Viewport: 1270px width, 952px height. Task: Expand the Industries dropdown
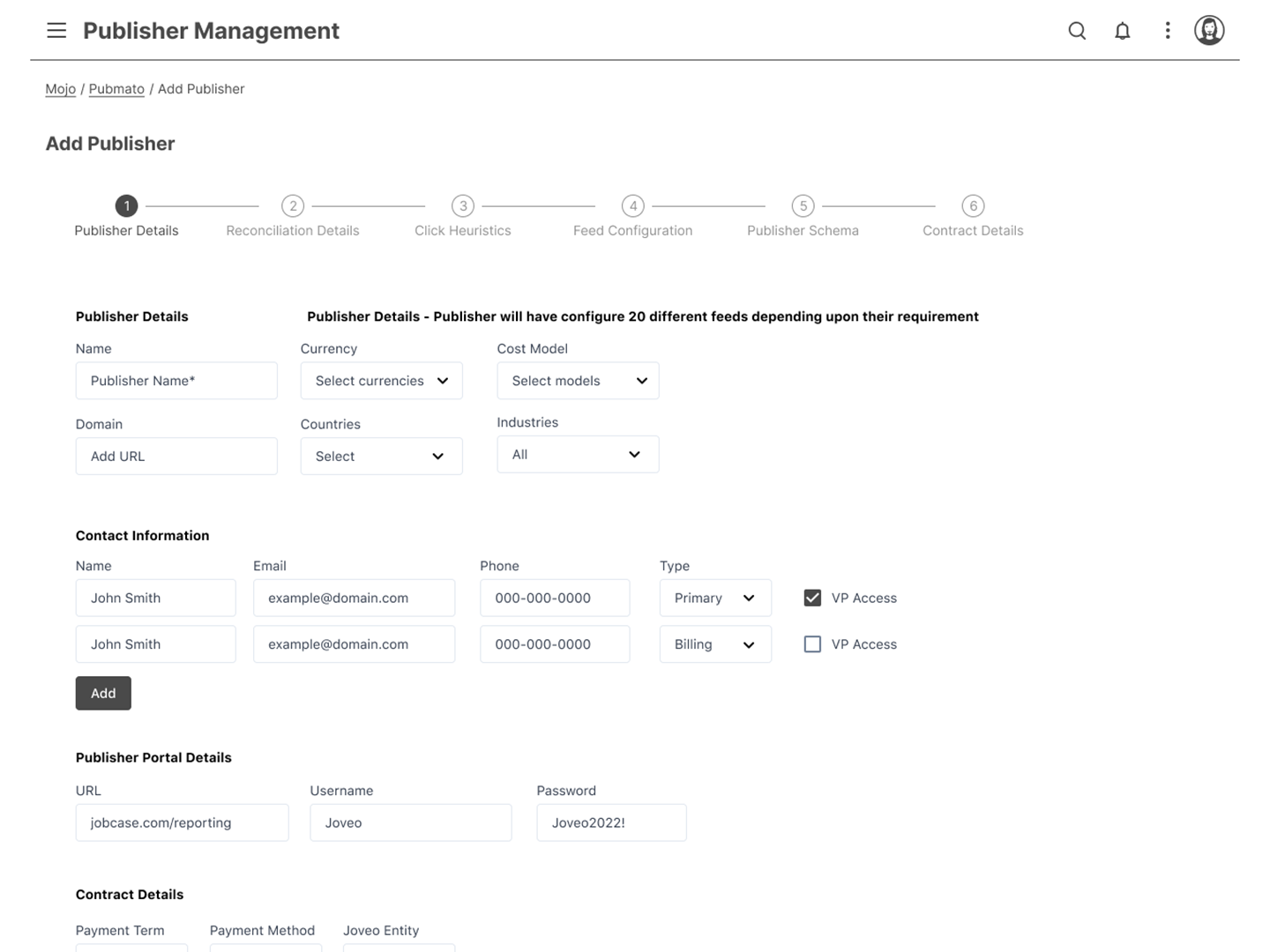coord(578,455)
